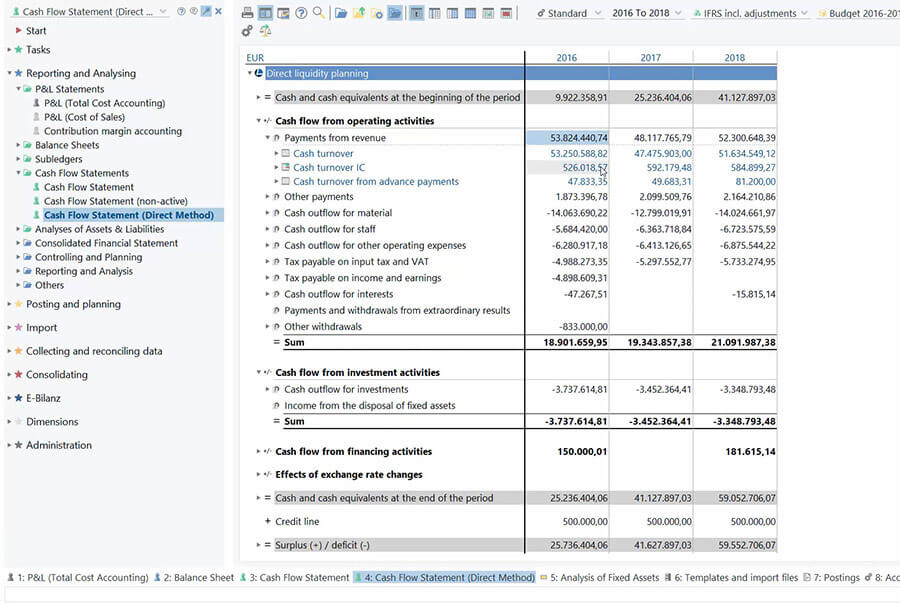The height and width of the screenshot is (605, 900).
Task: Click the folder icon with green up arrow
Action: click(359, 13)
